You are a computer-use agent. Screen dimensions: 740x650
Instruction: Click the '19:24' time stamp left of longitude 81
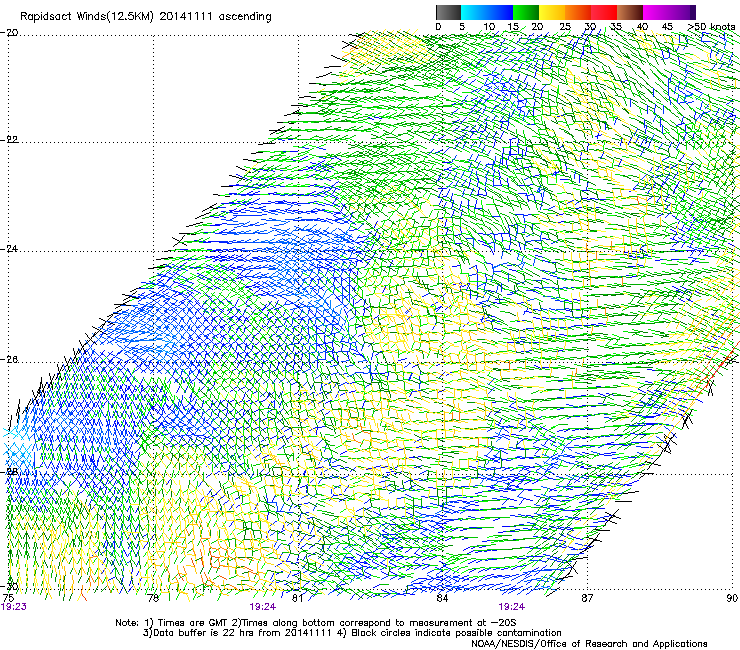[x=262, y=607]
